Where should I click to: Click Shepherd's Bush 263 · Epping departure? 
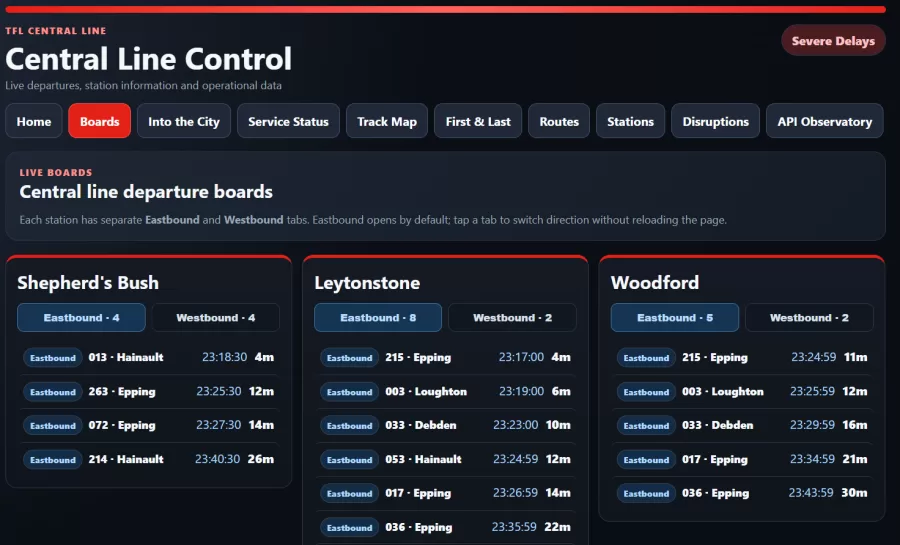coord(149,391)
